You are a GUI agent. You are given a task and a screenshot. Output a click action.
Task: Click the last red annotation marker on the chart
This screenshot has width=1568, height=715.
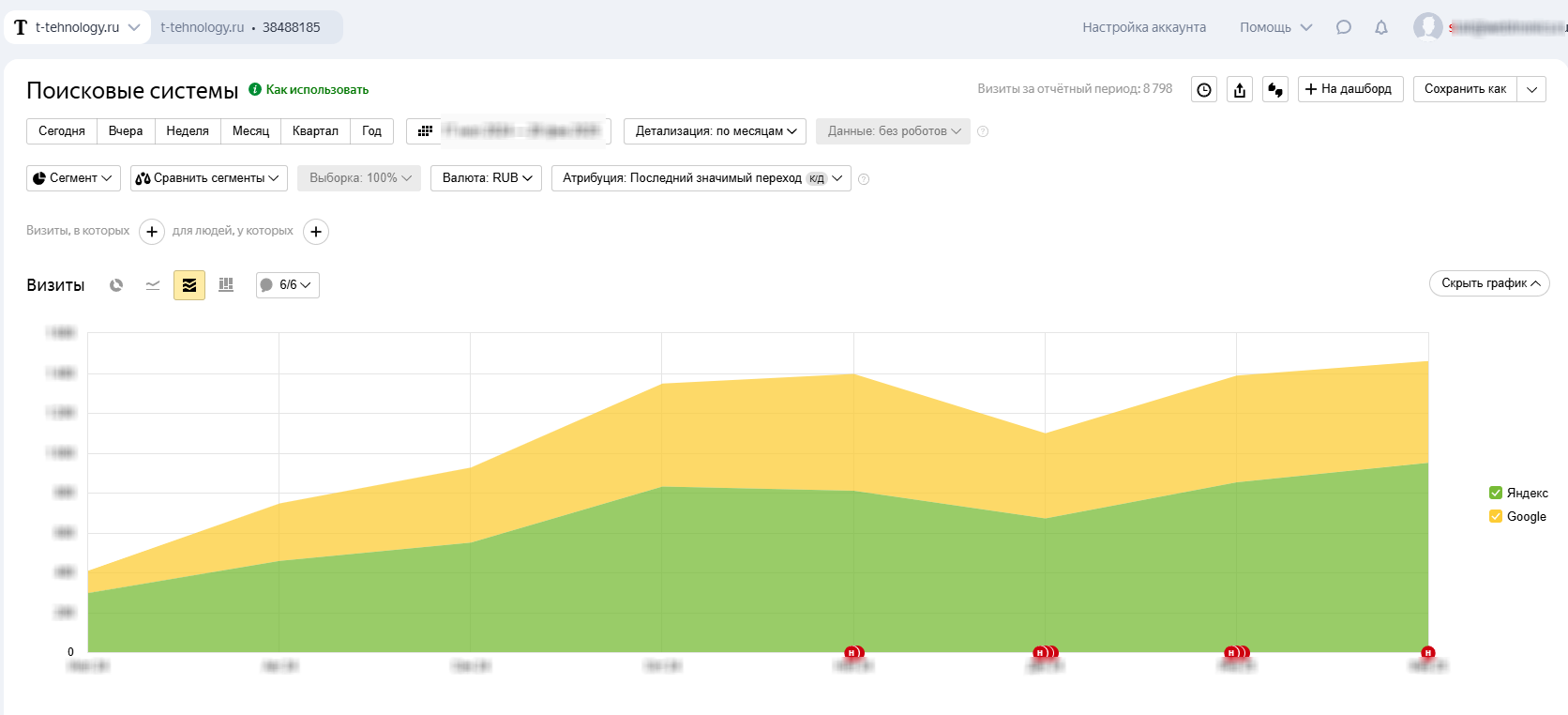[1427, 653]
